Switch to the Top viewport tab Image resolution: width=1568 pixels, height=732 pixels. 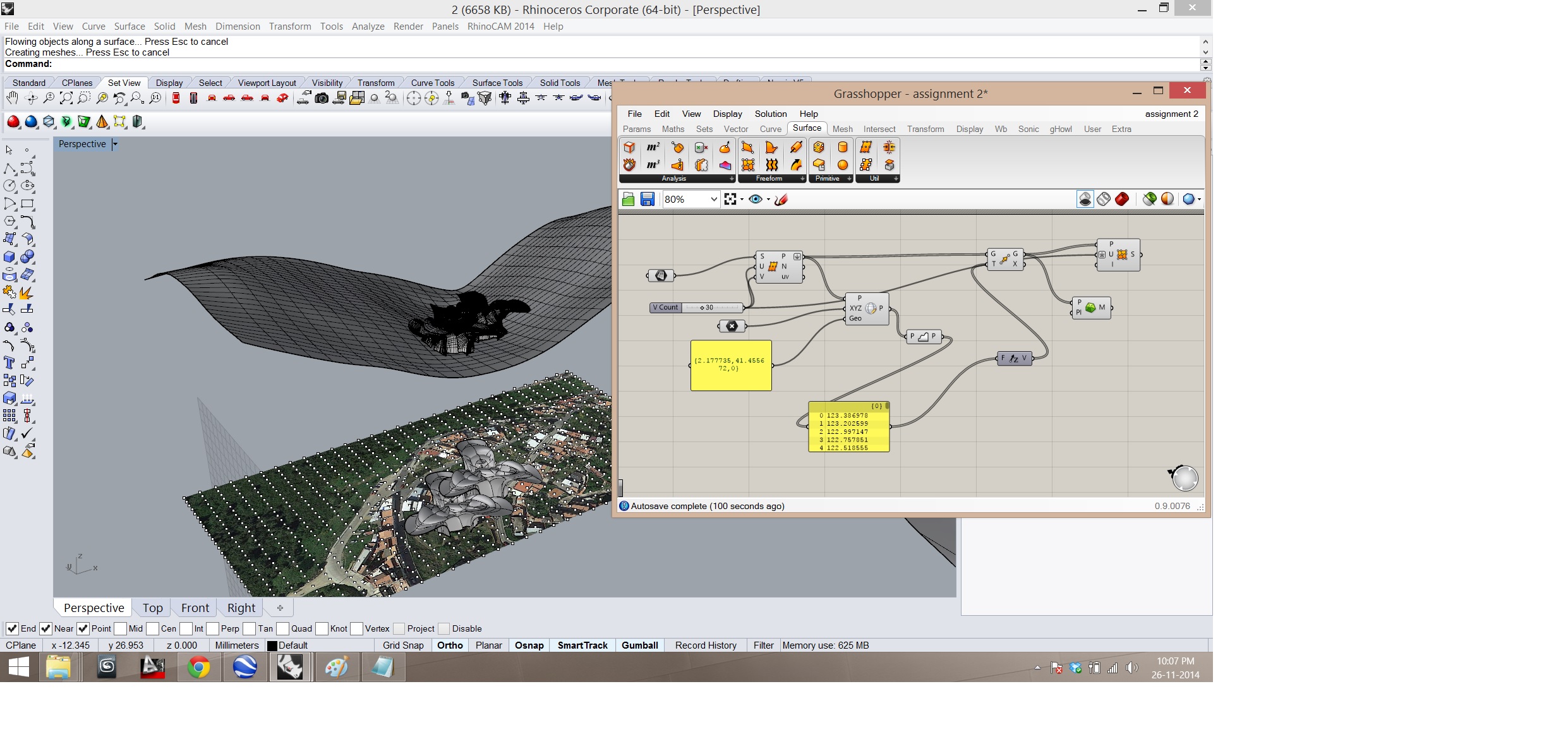[x=152, y=608]
